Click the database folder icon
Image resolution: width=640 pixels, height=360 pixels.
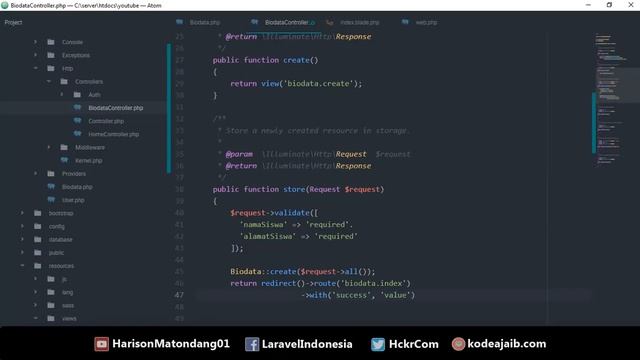pyautogui.click(x=38, y=239)
